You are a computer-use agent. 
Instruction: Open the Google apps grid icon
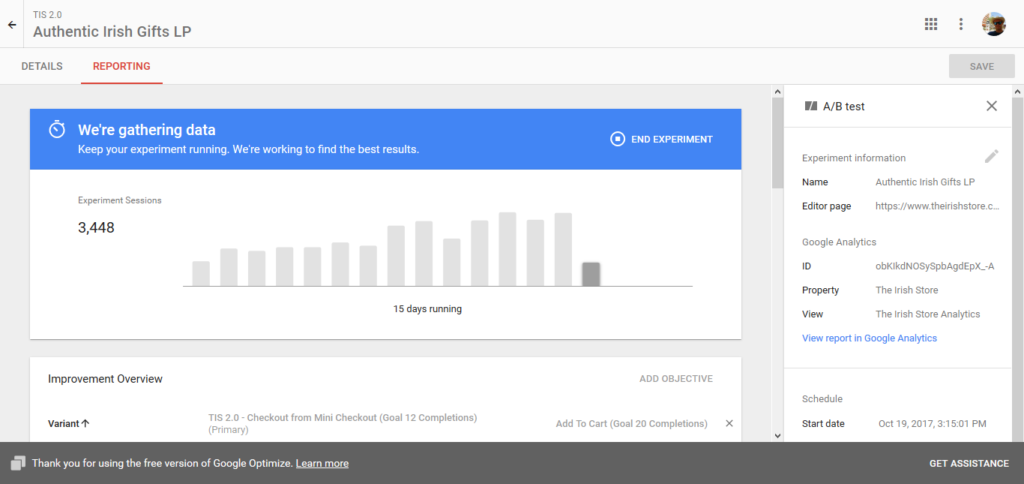(931, 24)
